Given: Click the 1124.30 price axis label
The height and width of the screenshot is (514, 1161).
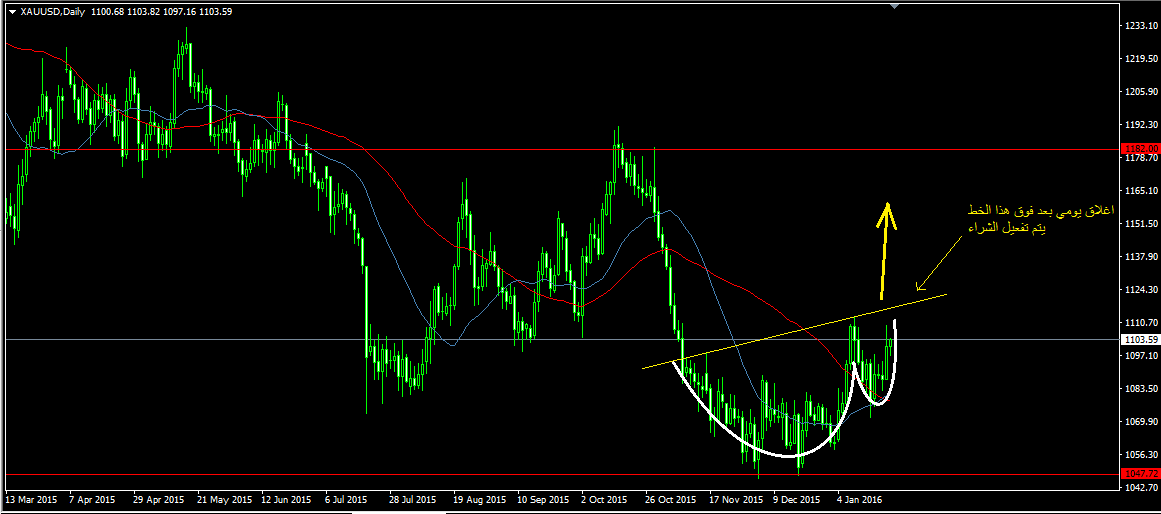Looking at the screenshot, I should tap(1140, 290).
